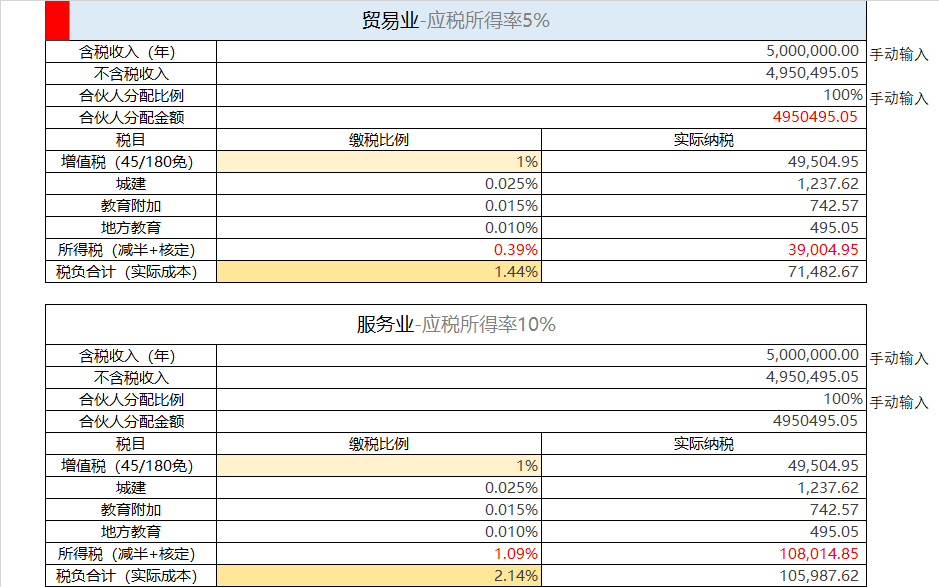The image size is (939, 587).
Task: Click 教育附加 label in 服务业 table
Action: pyautogui.click(x=131, y=509)
